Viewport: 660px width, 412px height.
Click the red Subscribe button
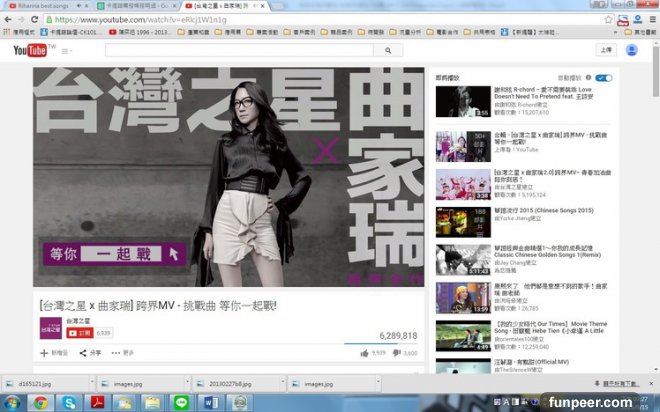coord(79,332)
